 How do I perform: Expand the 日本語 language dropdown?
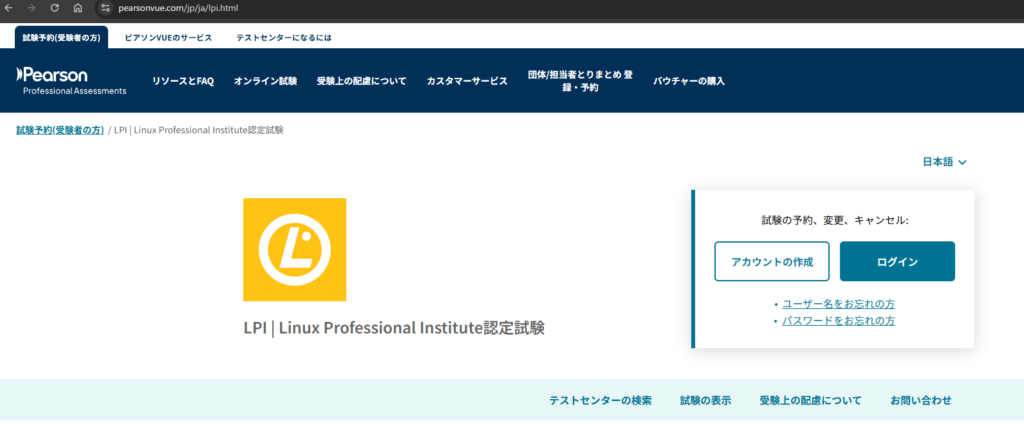click(x=944, y=162)
